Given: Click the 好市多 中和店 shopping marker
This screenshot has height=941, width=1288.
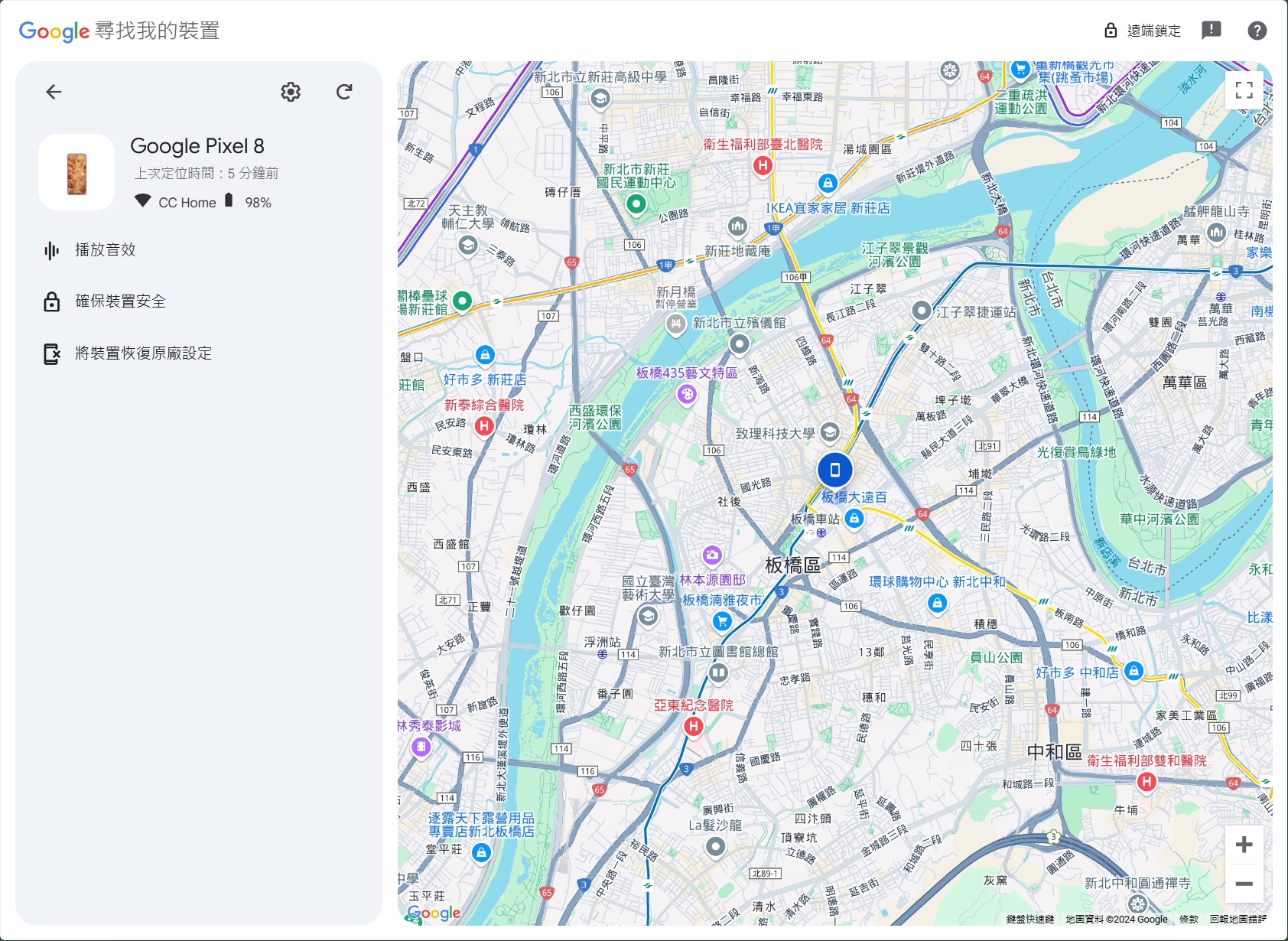Looking at the screenshot, I should 1134,671.
